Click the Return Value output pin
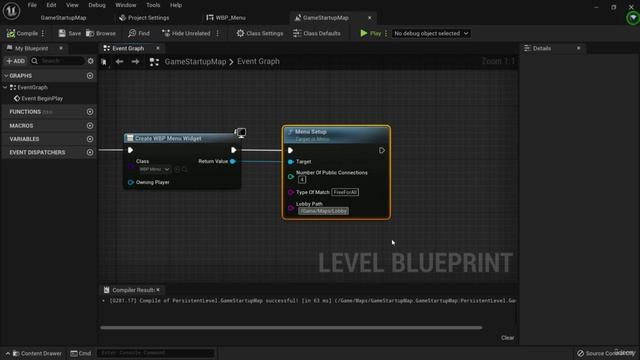640x360 pixels. pyautogui.click(x=233, y=161)
